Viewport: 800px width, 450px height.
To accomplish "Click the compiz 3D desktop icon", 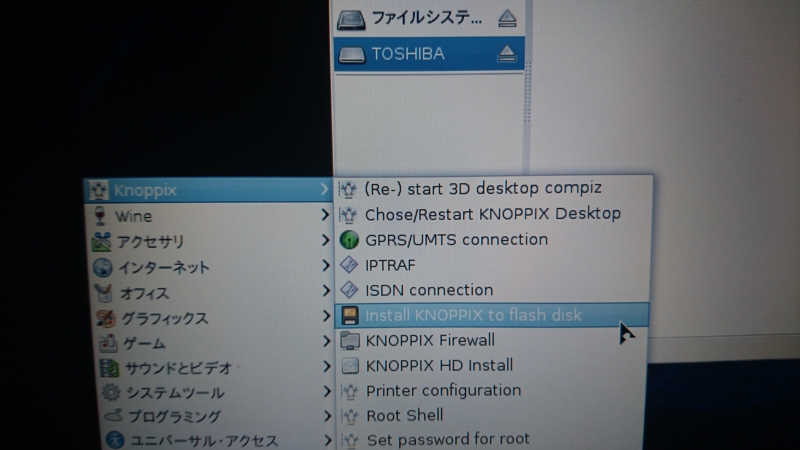I will tap(347, 189).
